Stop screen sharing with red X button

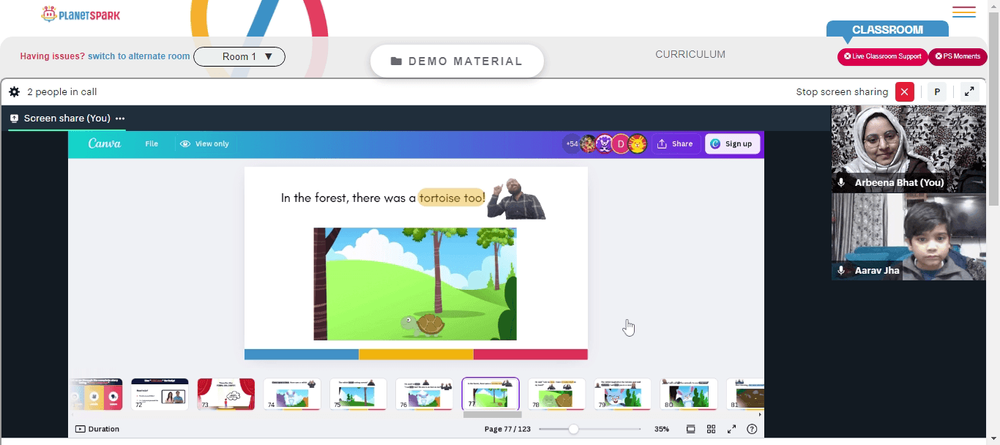point(904,92)
